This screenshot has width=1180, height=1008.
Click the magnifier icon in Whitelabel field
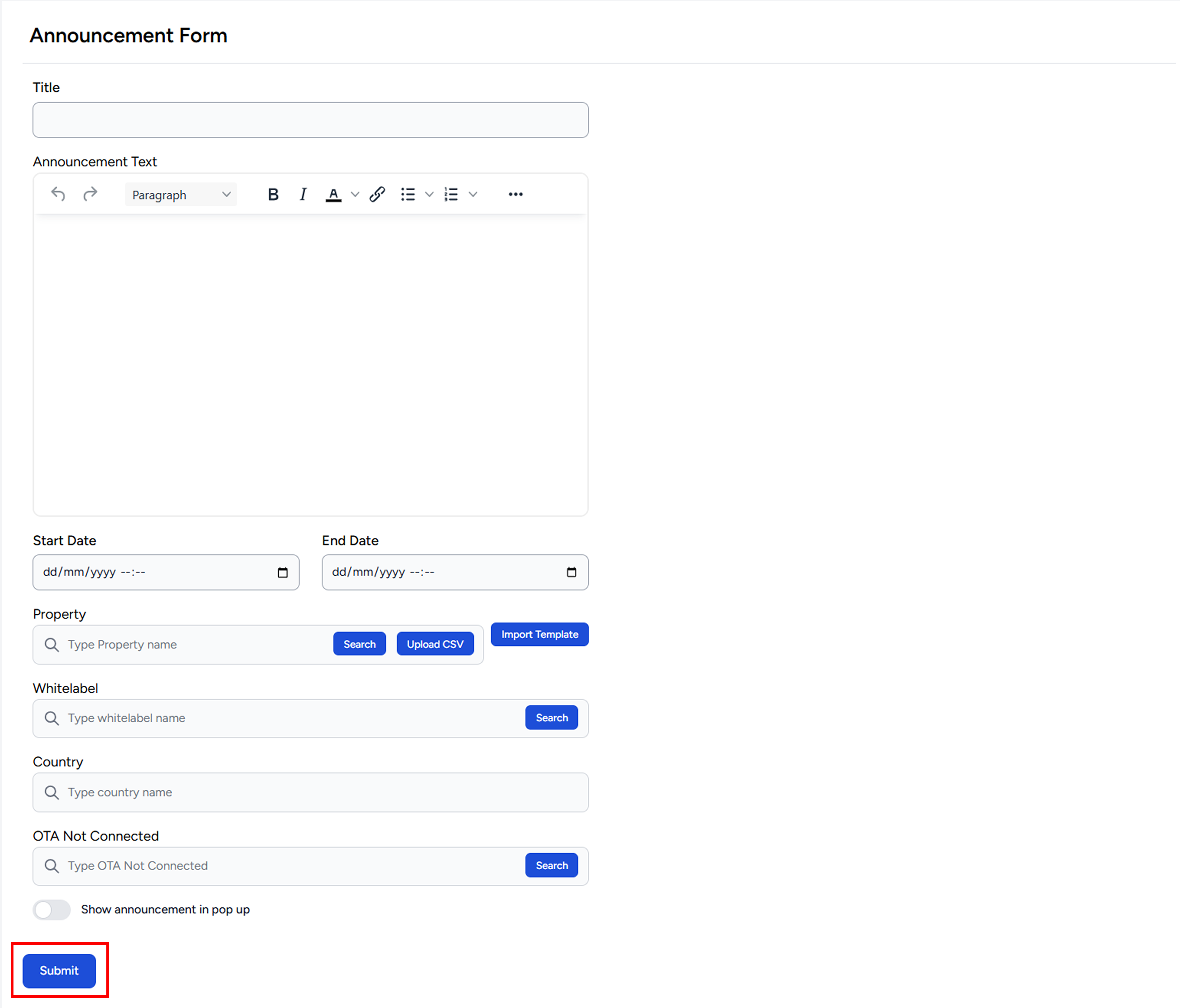coord(51,718)
